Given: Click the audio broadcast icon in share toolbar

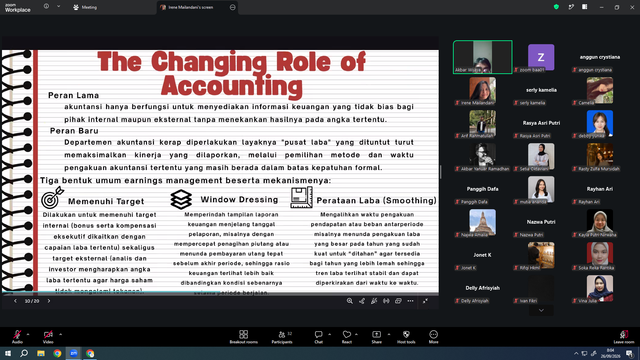Looking at the screenshot, I should (386, 301).
